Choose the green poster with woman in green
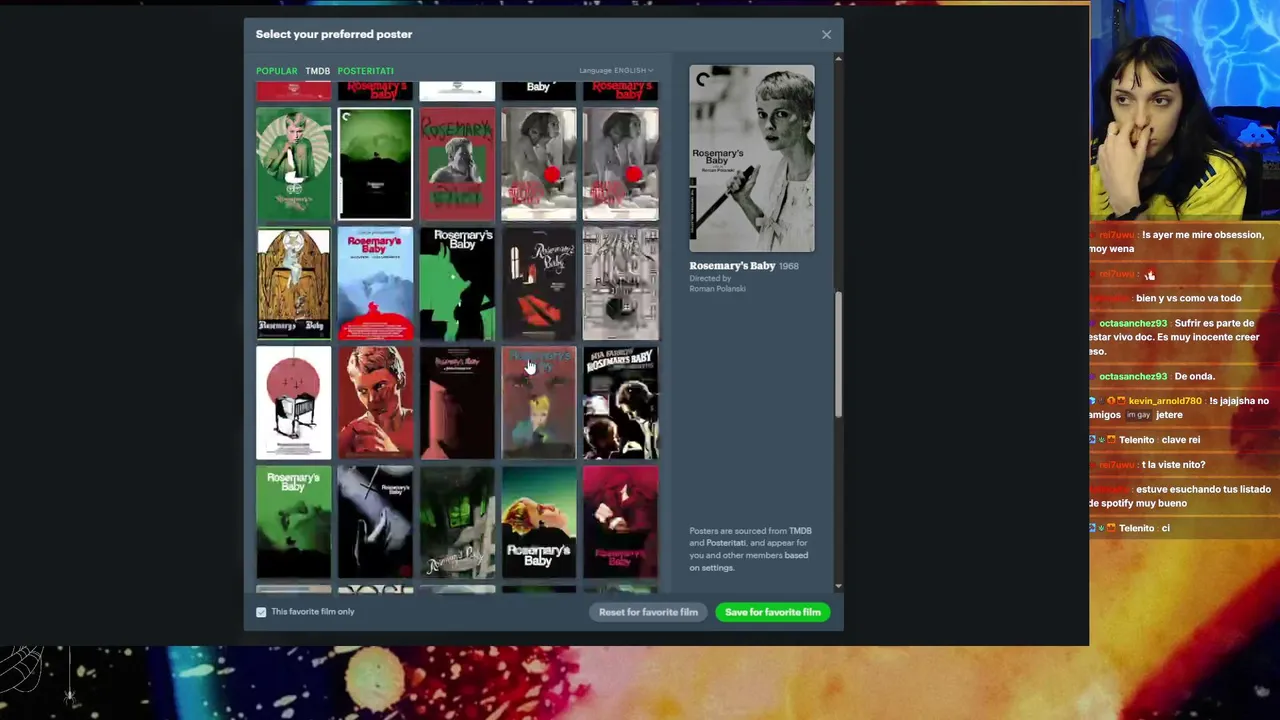Screen dimensions: 1280x720 (293, 164)
